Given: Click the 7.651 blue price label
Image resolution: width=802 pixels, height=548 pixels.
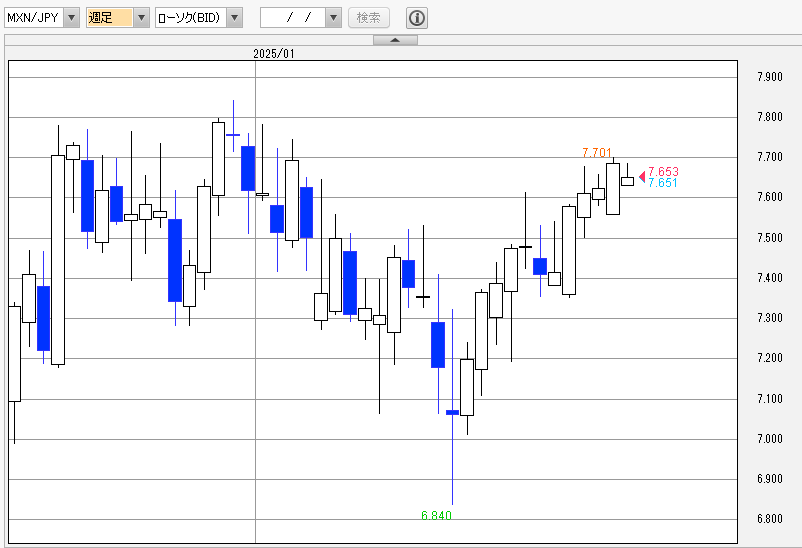Looking at the screenshot, I should coord(663,183).
